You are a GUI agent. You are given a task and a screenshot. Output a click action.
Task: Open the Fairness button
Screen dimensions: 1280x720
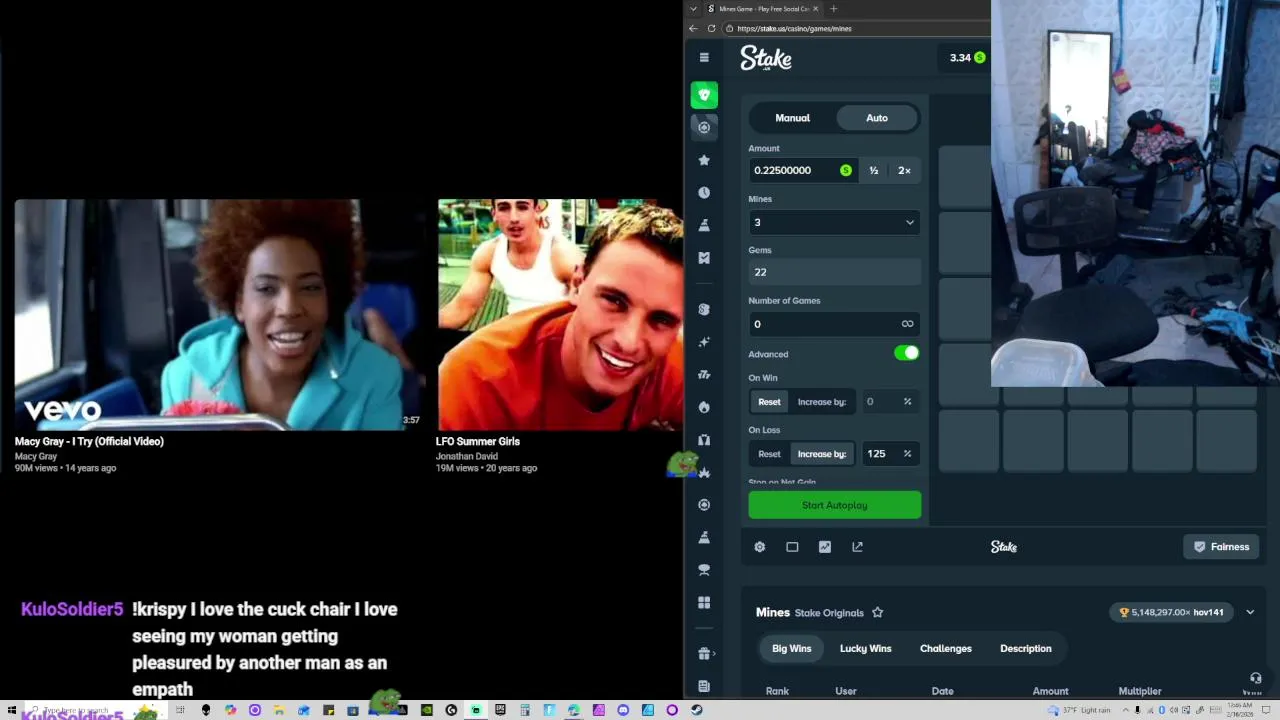coord(1221,547)
